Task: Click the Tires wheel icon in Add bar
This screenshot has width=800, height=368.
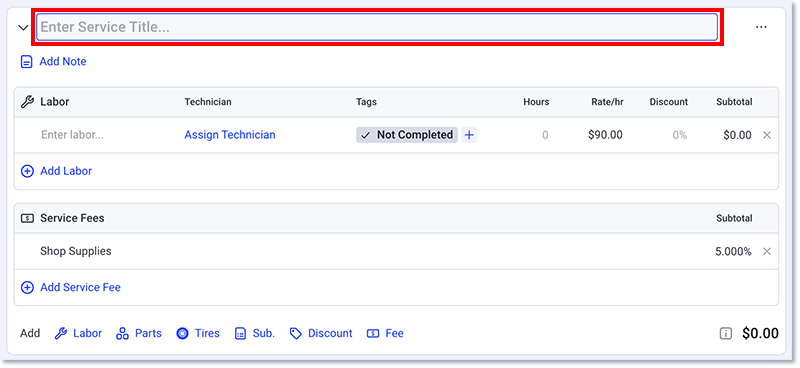Action: (182, 334)
